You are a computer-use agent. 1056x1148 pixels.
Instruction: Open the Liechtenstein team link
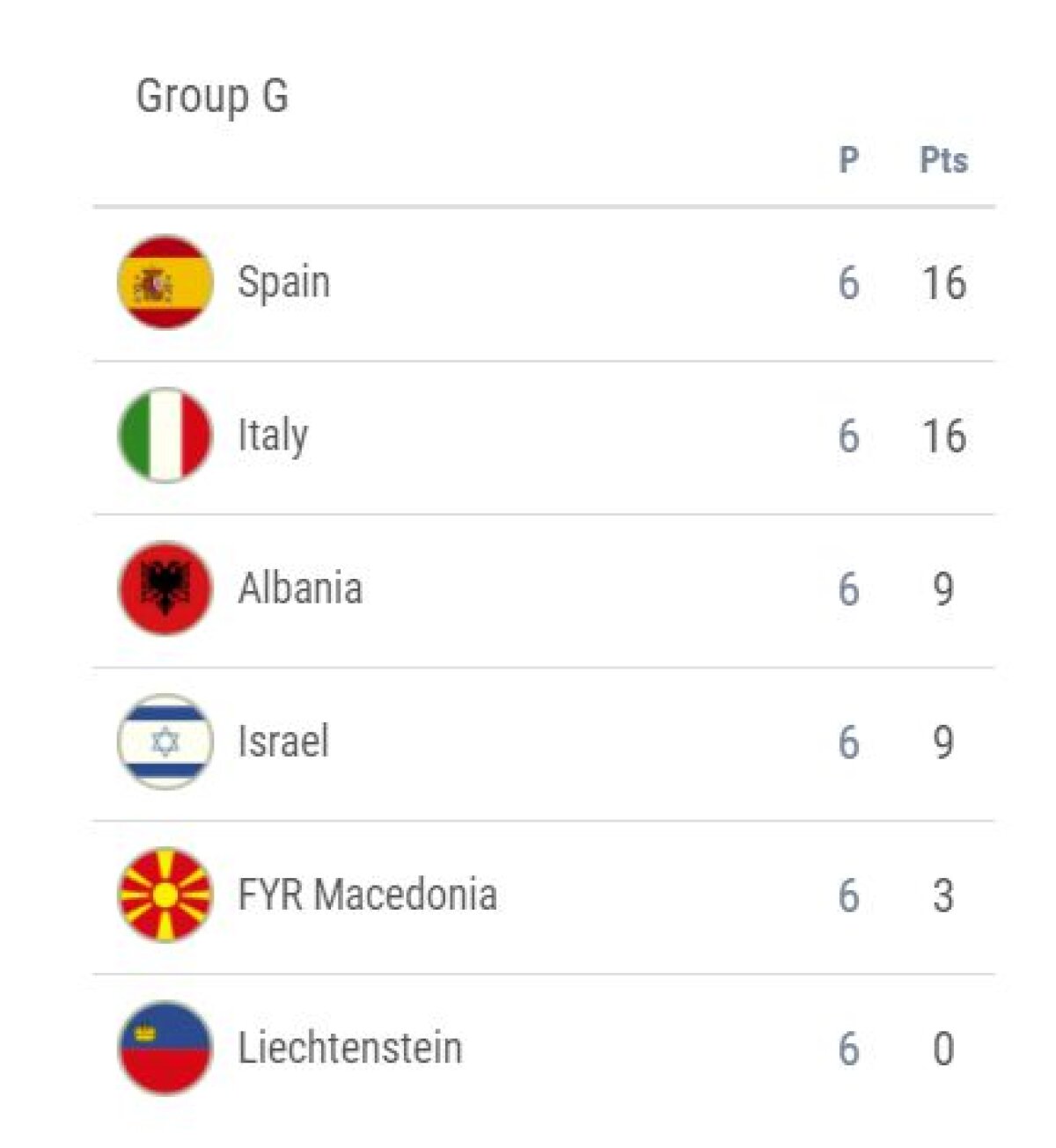[349, 1048]
